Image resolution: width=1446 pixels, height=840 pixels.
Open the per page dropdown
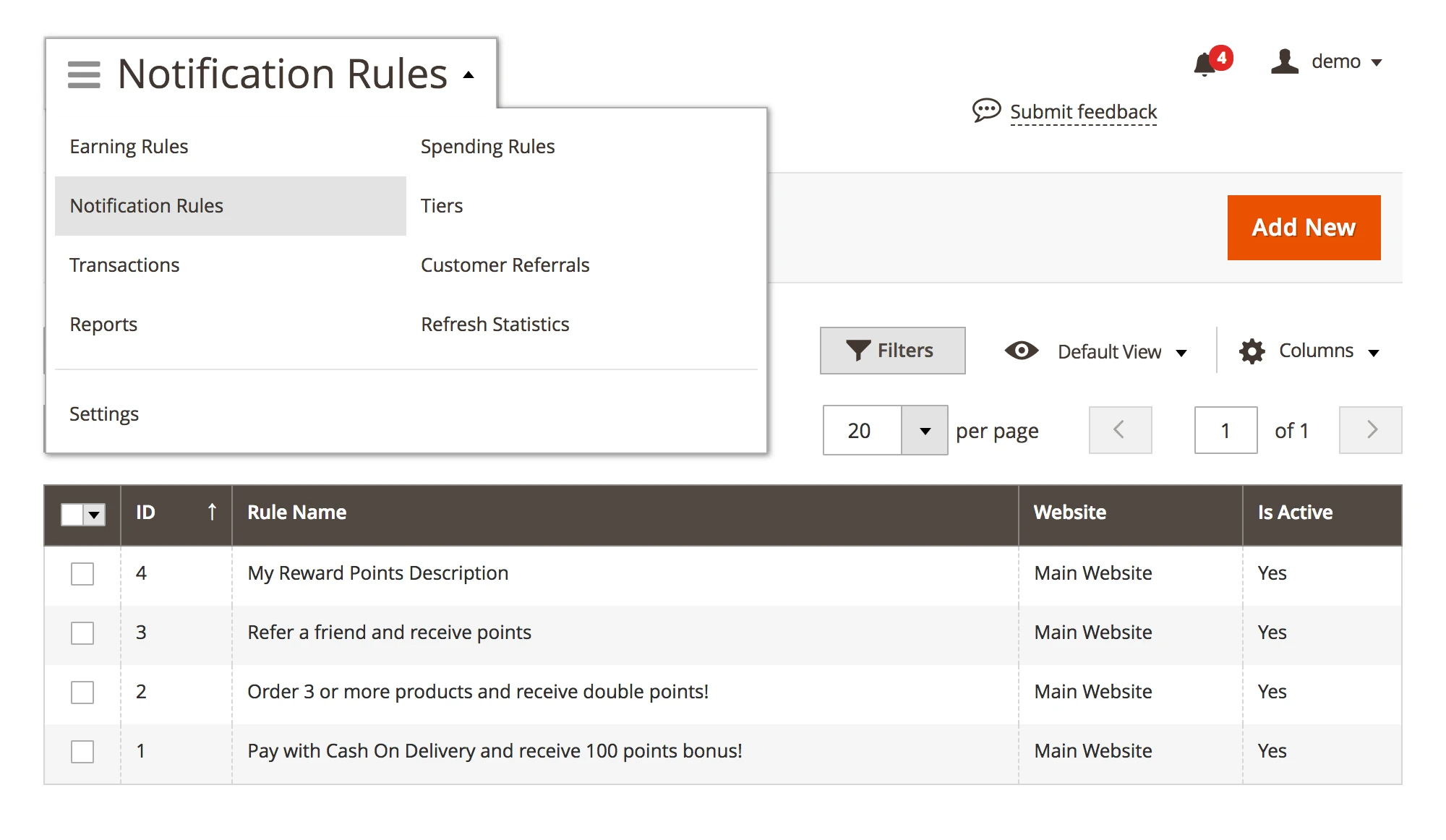(x=925, y=430)
